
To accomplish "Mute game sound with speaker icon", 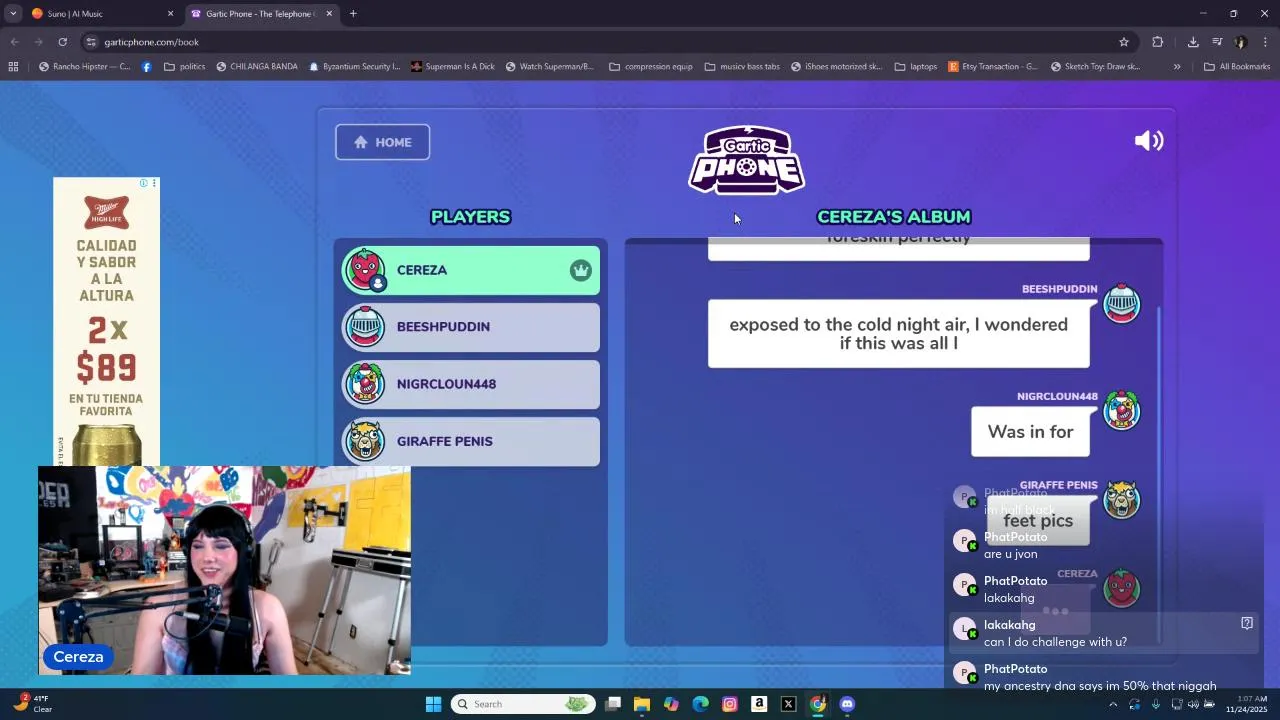I will tap(1149, 141).
